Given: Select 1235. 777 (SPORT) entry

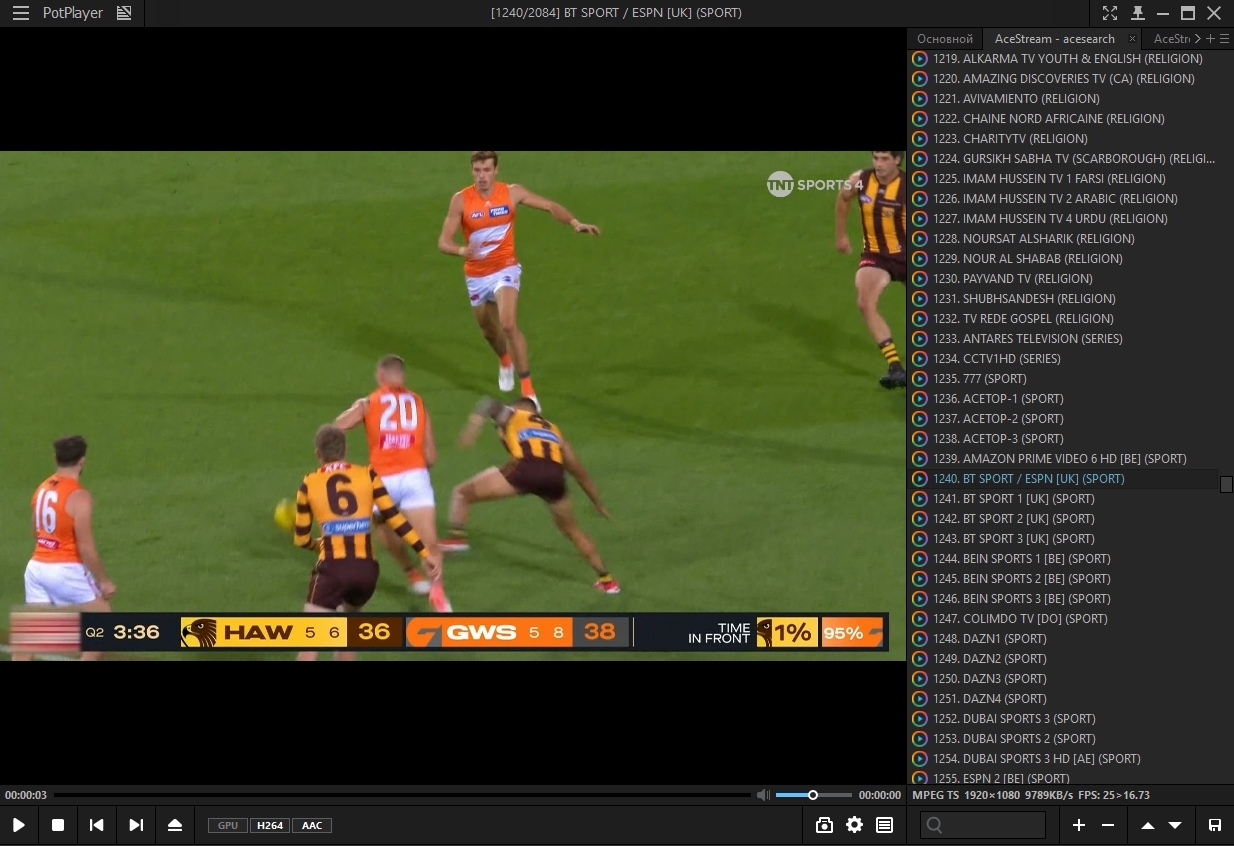Looking at the screenshot, I should point(1064,379).
